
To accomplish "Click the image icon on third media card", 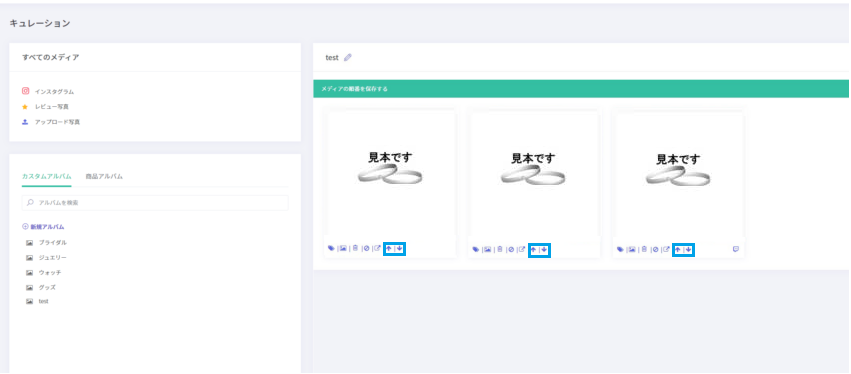I will pyautogui.click(x=632, y=250).
